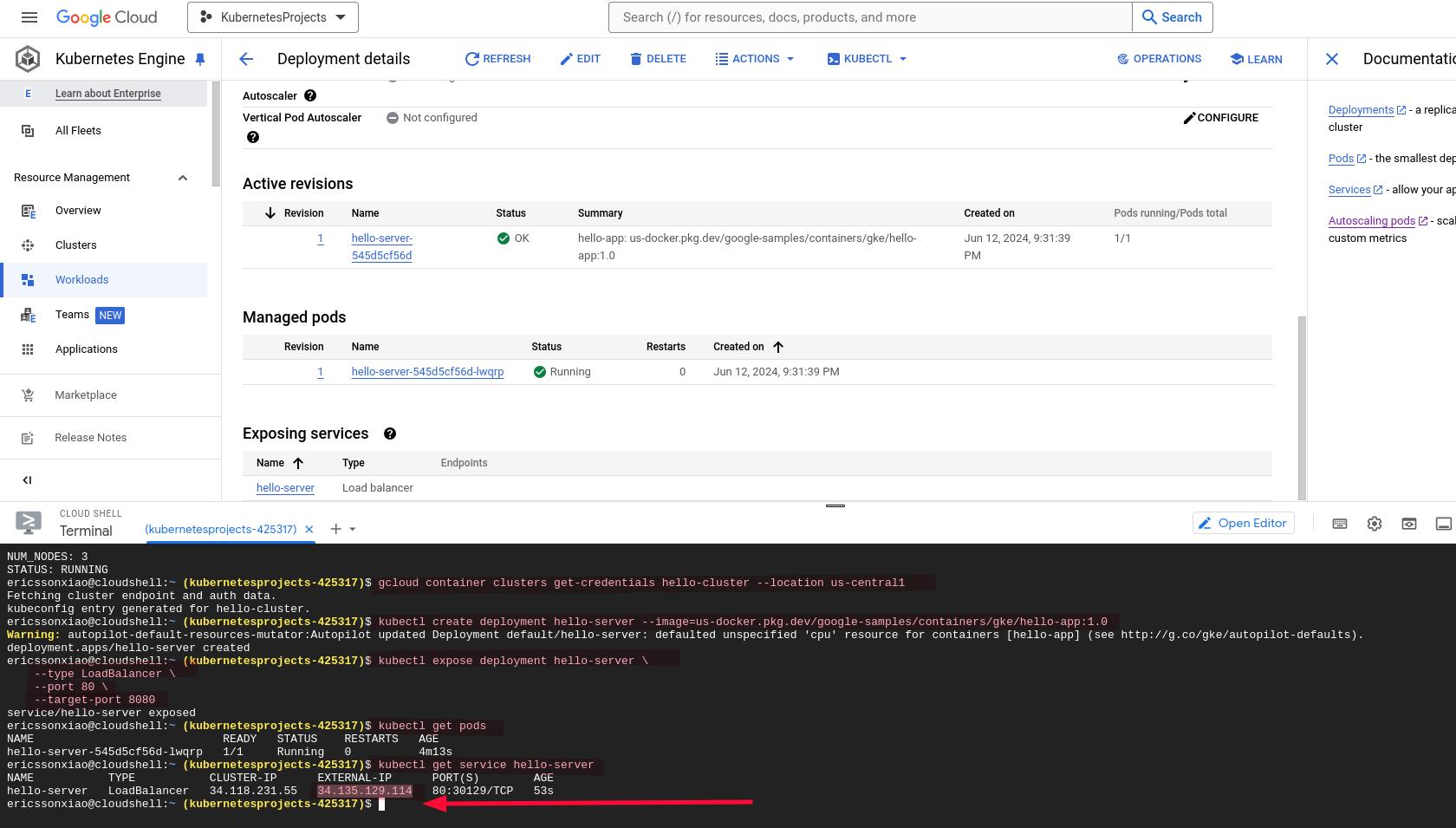Click the Cloud Shell session layout icon
This screenshot has height=828, width=1456.
pyautogui.click(x=1444, y=524)
